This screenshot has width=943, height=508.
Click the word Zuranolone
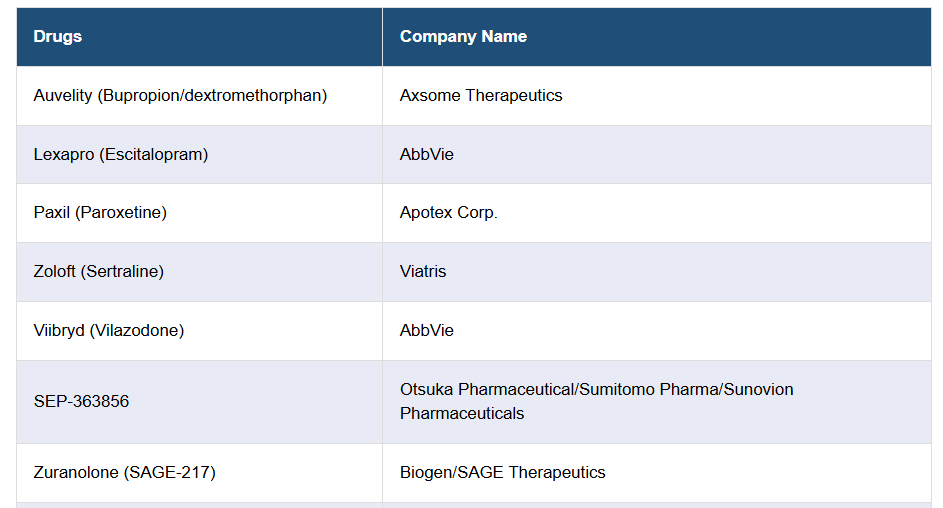coord(77,473)
